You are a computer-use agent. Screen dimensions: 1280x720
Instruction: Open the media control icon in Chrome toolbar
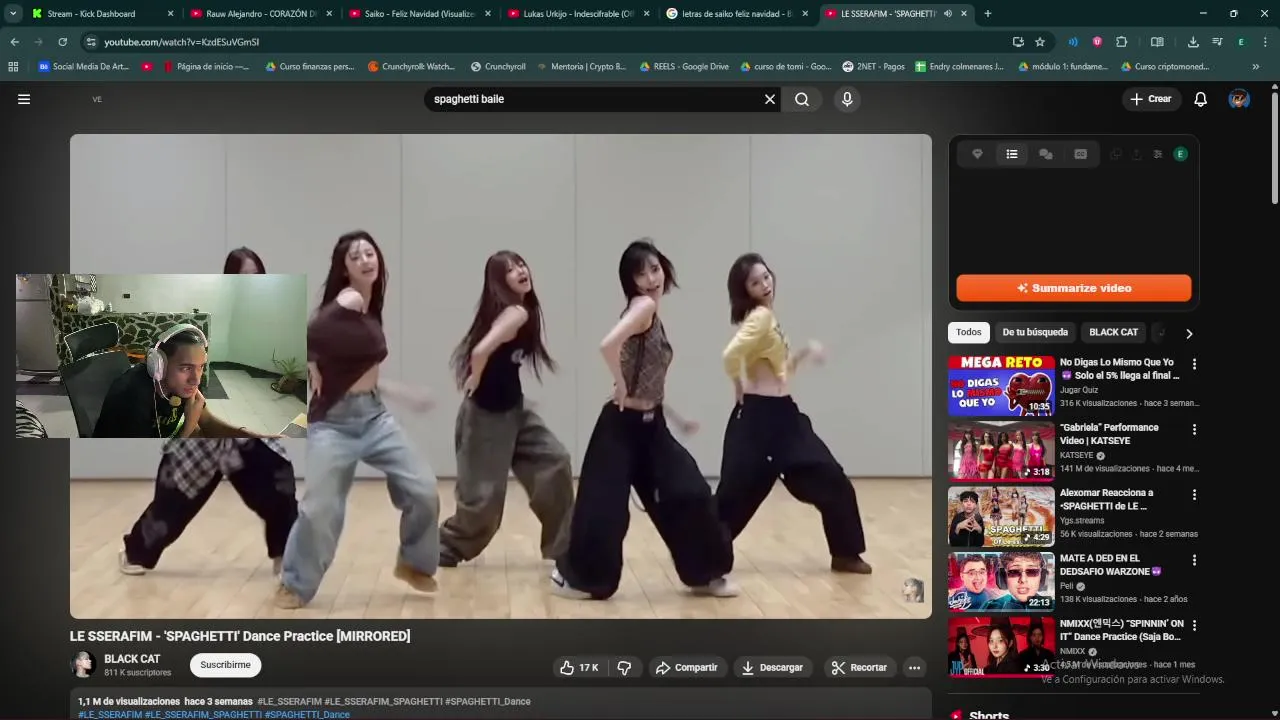tap(1217, 42)
